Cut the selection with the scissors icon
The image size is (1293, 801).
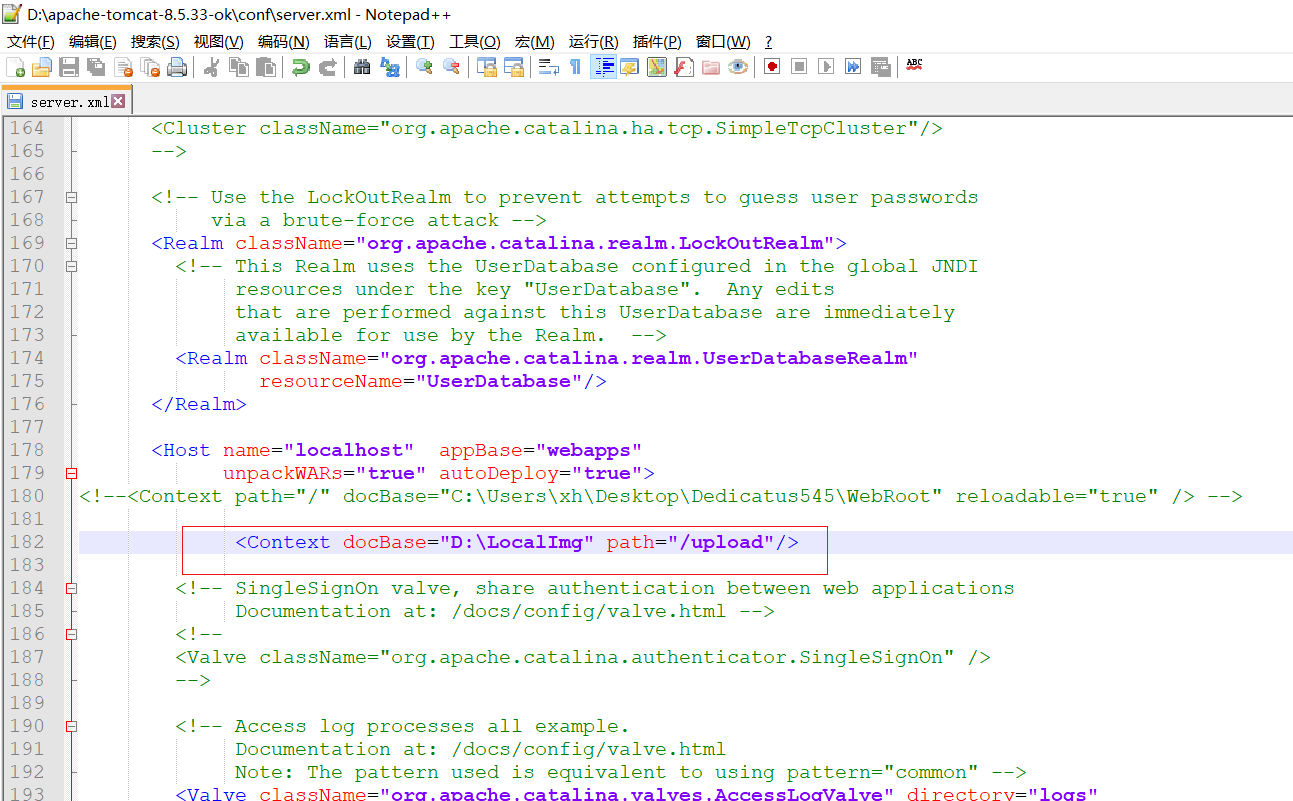click(x=212, y=67)
